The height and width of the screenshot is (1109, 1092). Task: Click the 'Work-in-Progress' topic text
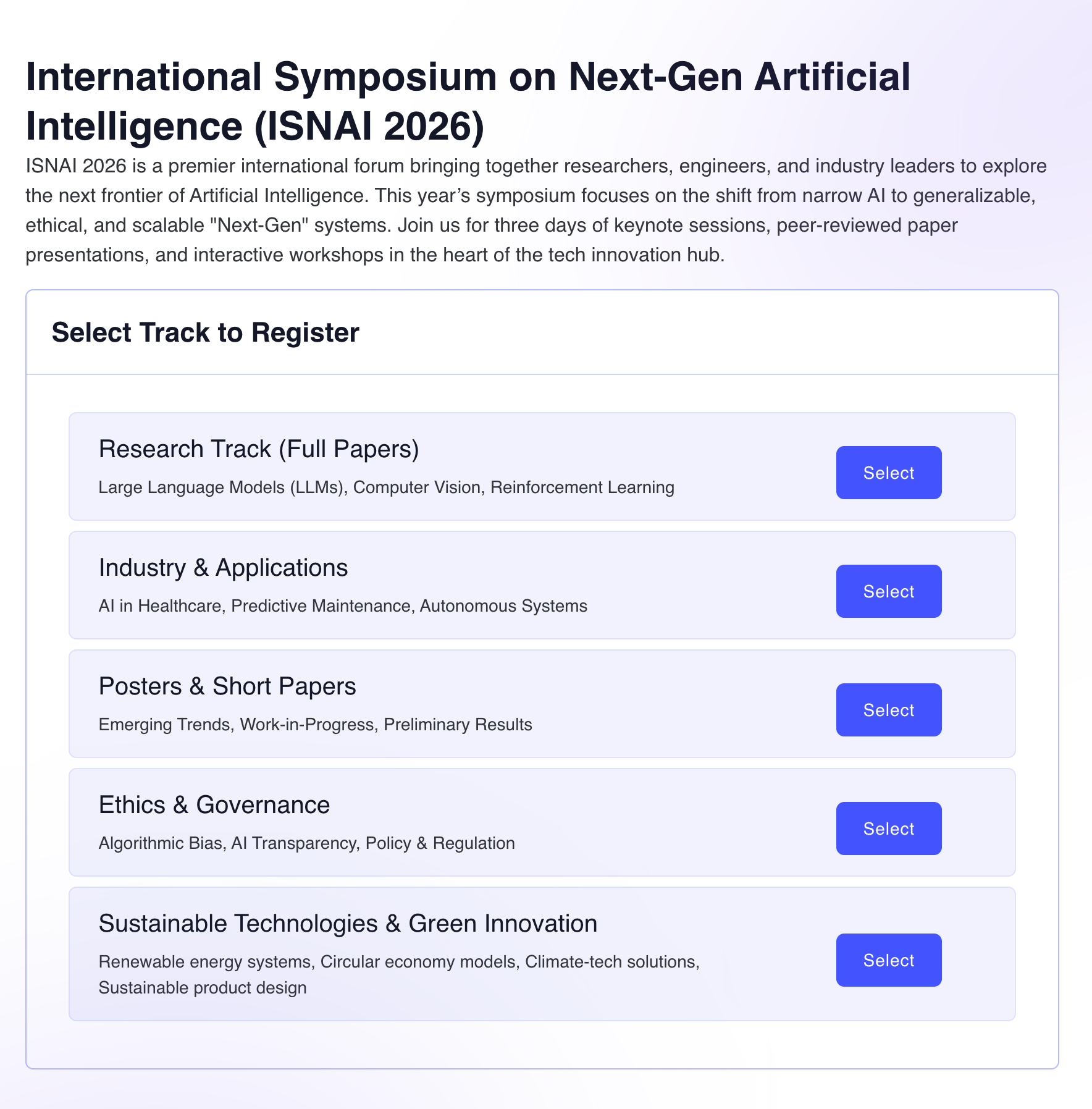[307, 725]
